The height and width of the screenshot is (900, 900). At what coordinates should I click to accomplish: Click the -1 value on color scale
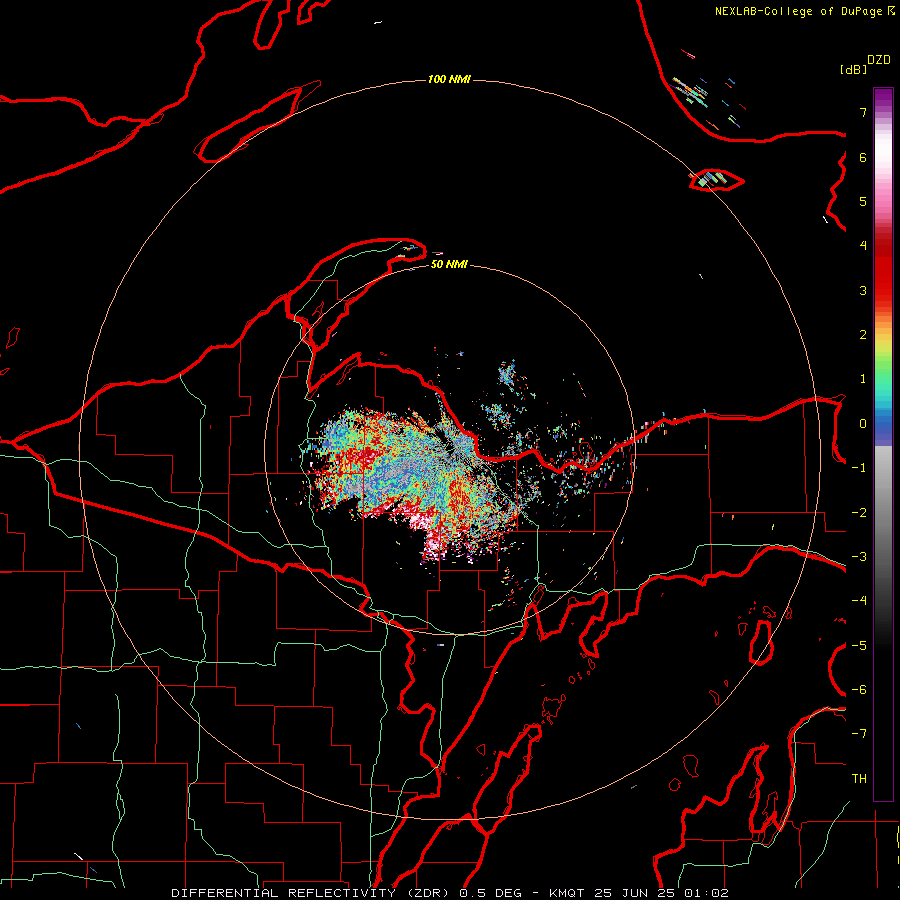tap(859, 468)
